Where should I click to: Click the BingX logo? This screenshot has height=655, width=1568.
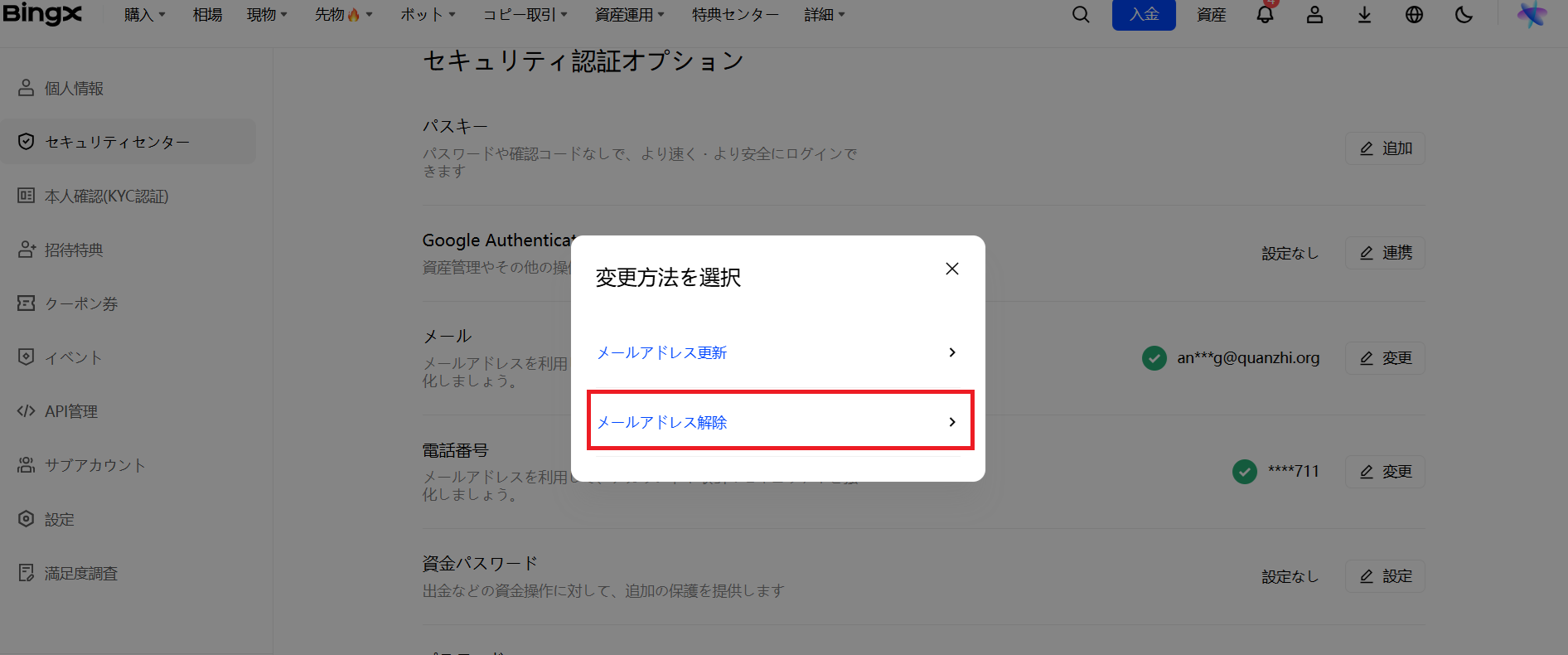[x=42, y=14]
